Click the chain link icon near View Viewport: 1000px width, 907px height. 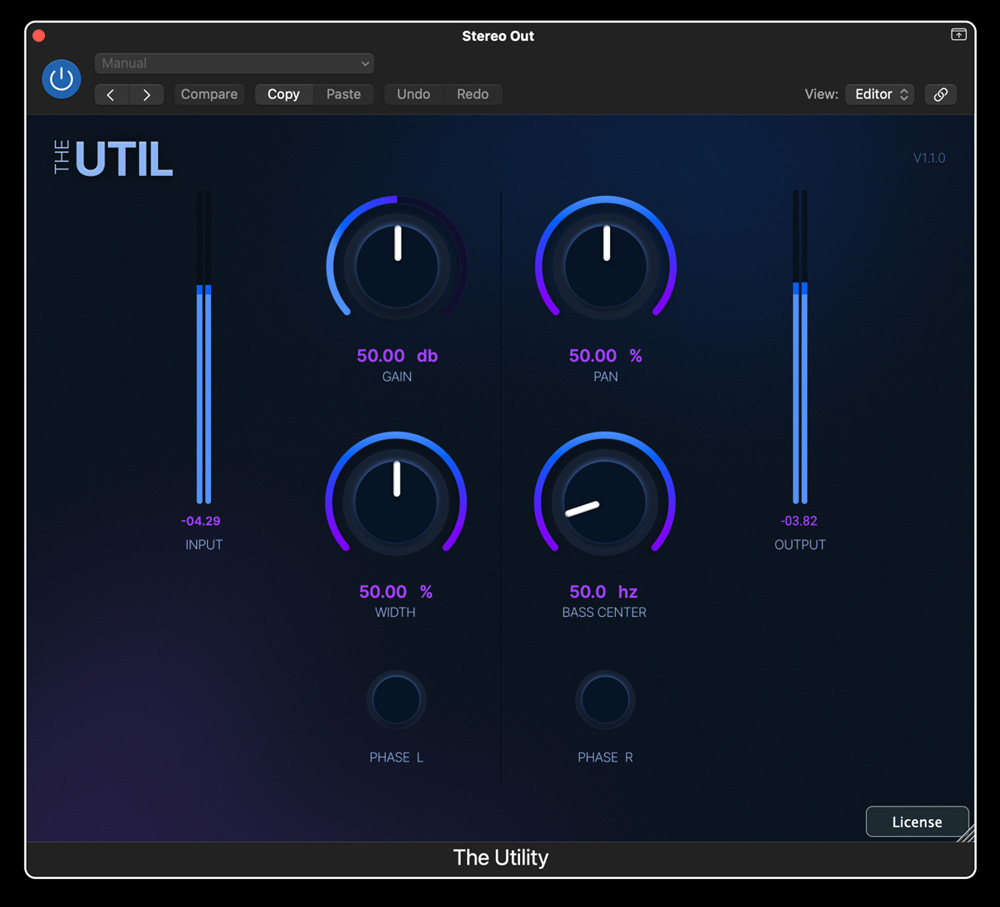click(x=940, y=94)
